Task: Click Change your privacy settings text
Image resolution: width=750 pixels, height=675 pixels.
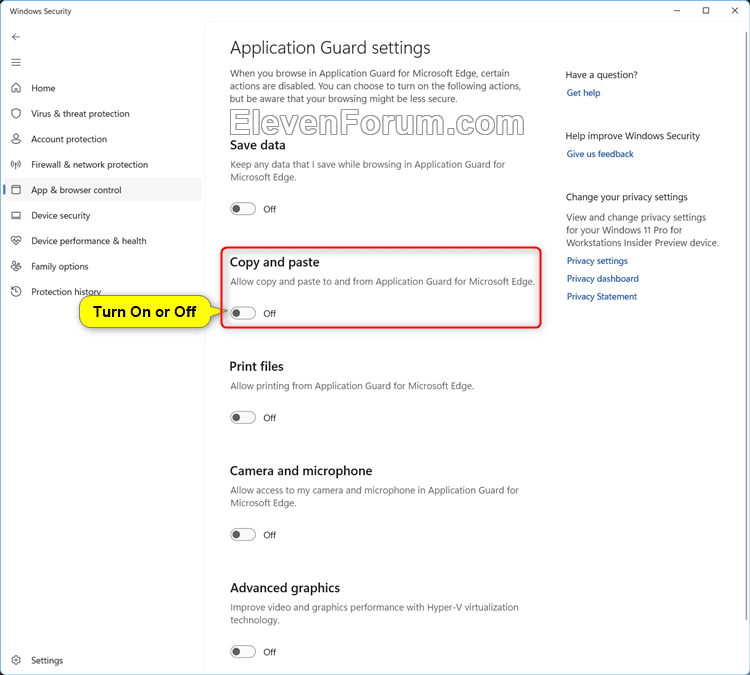Action: pyautogui.click(x=627, y=197)
